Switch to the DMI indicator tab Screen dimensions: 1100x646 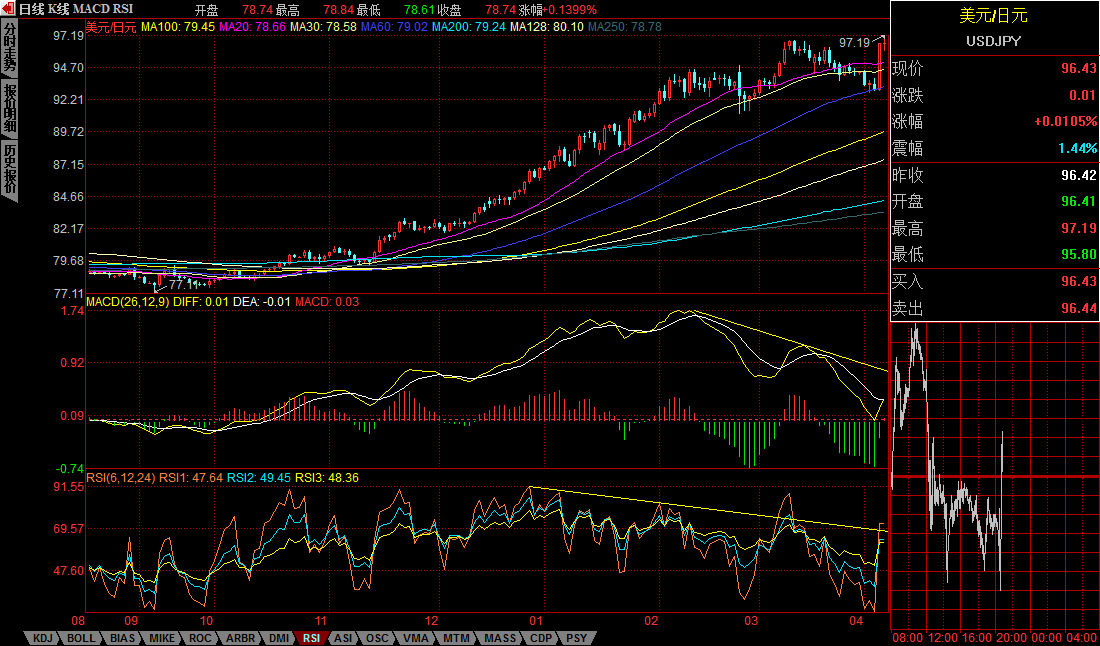(279, 638)
